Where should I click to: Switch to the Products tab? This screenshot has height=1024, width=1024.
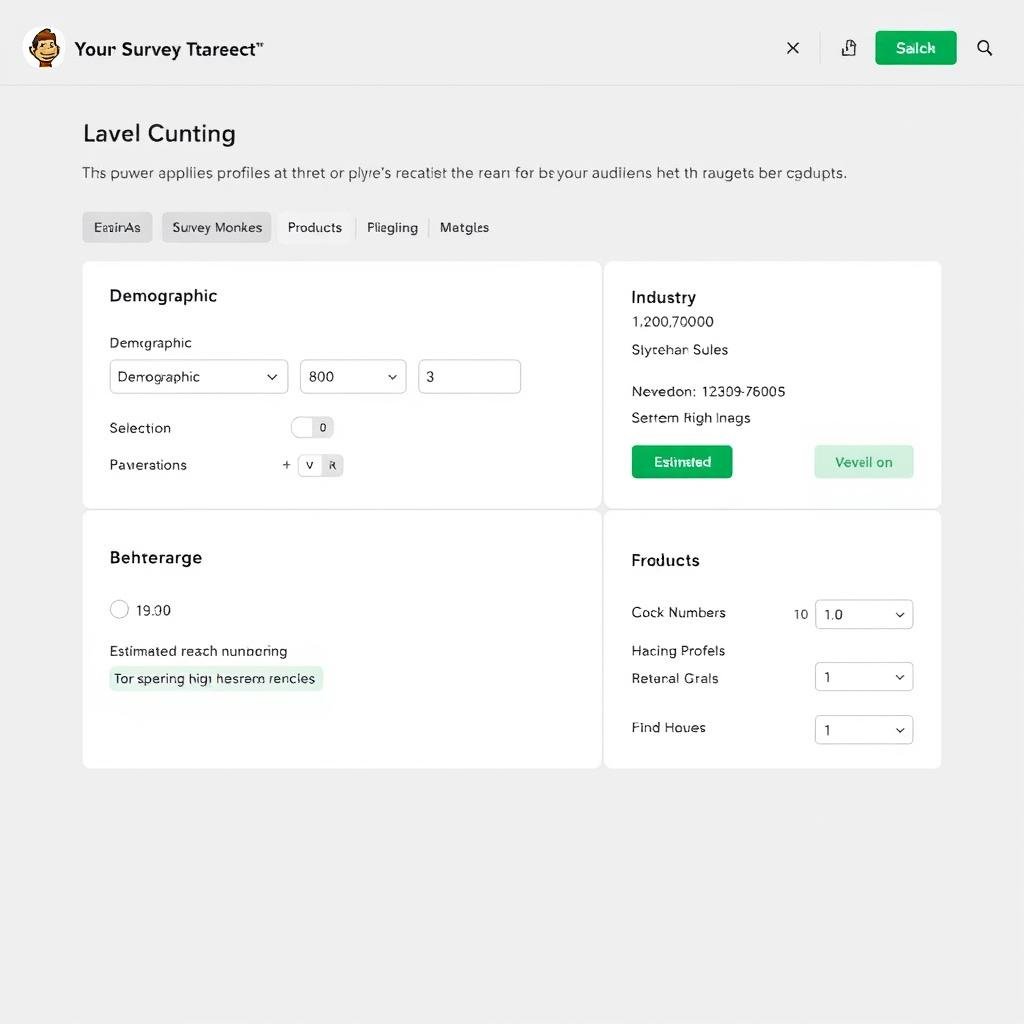314,227
